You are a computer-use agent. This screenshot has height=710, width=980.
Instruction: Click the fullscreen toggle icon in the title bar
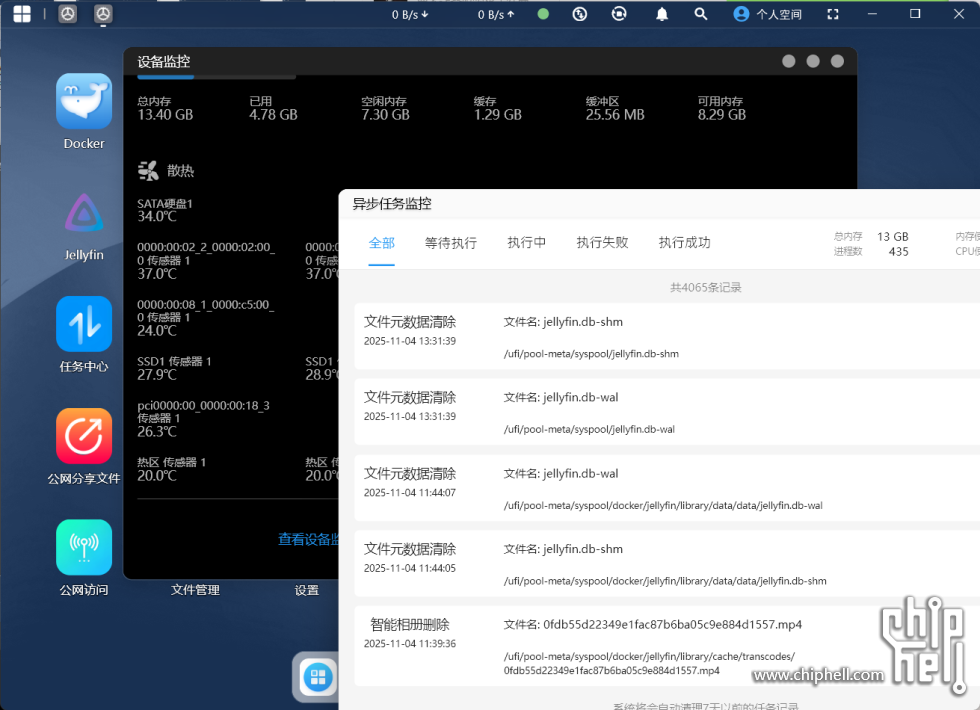pyautogui.click(x=833, y=14)
